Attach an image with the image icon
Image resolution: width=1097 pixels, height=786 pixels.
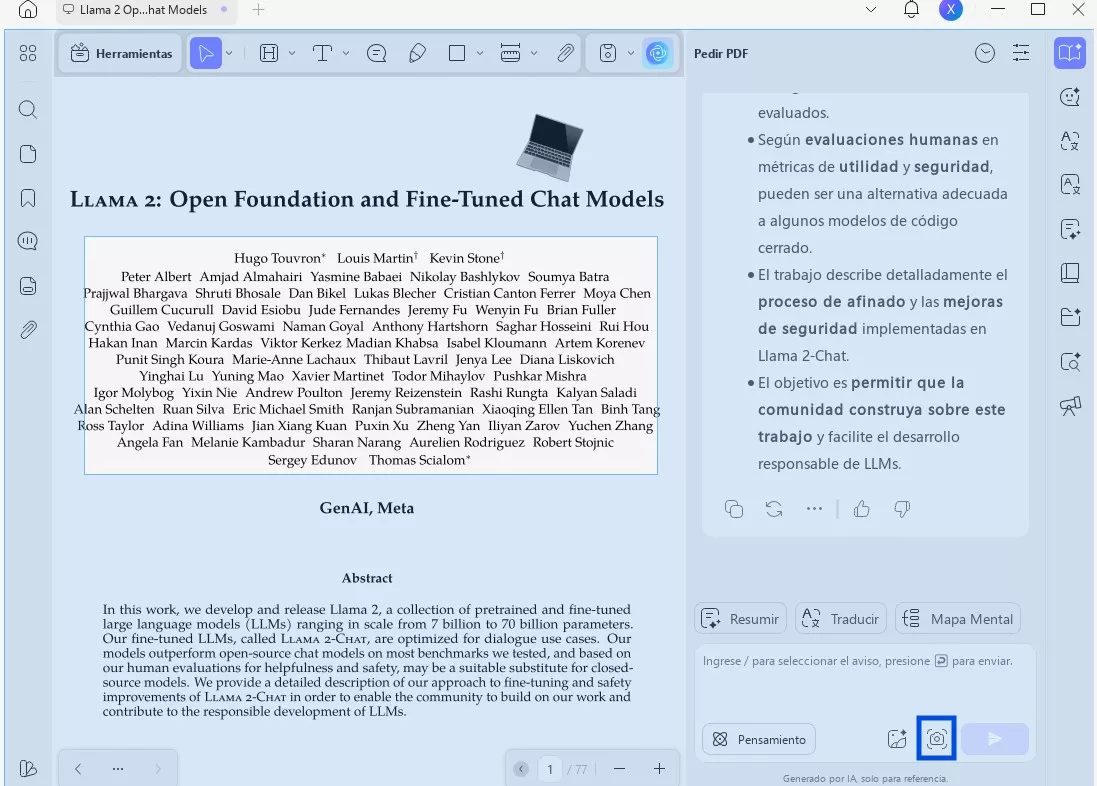click(x=897, y=739)
